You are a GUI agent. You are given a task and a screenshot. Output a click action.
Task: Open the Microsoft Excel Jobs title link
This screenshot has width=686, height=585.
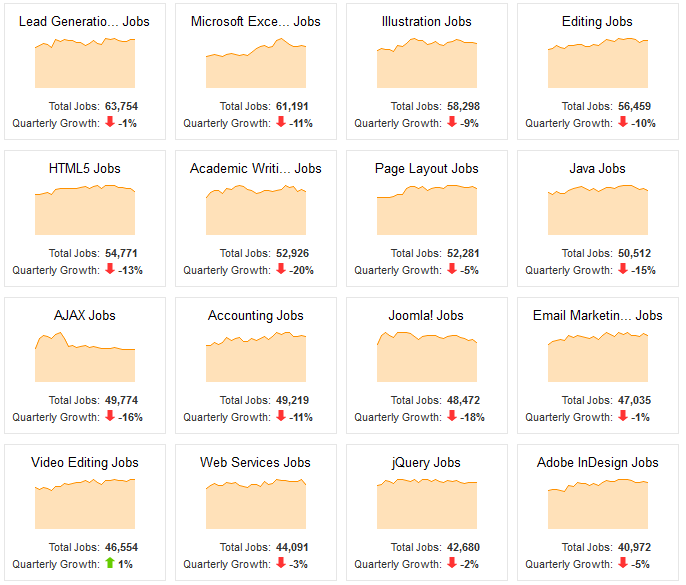tap(256, 21)
